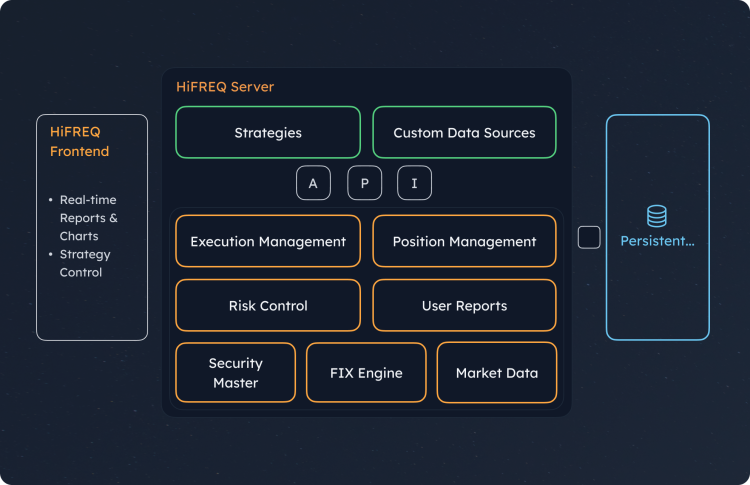
Task: Select the Market Data block
Action: point(497,373)
